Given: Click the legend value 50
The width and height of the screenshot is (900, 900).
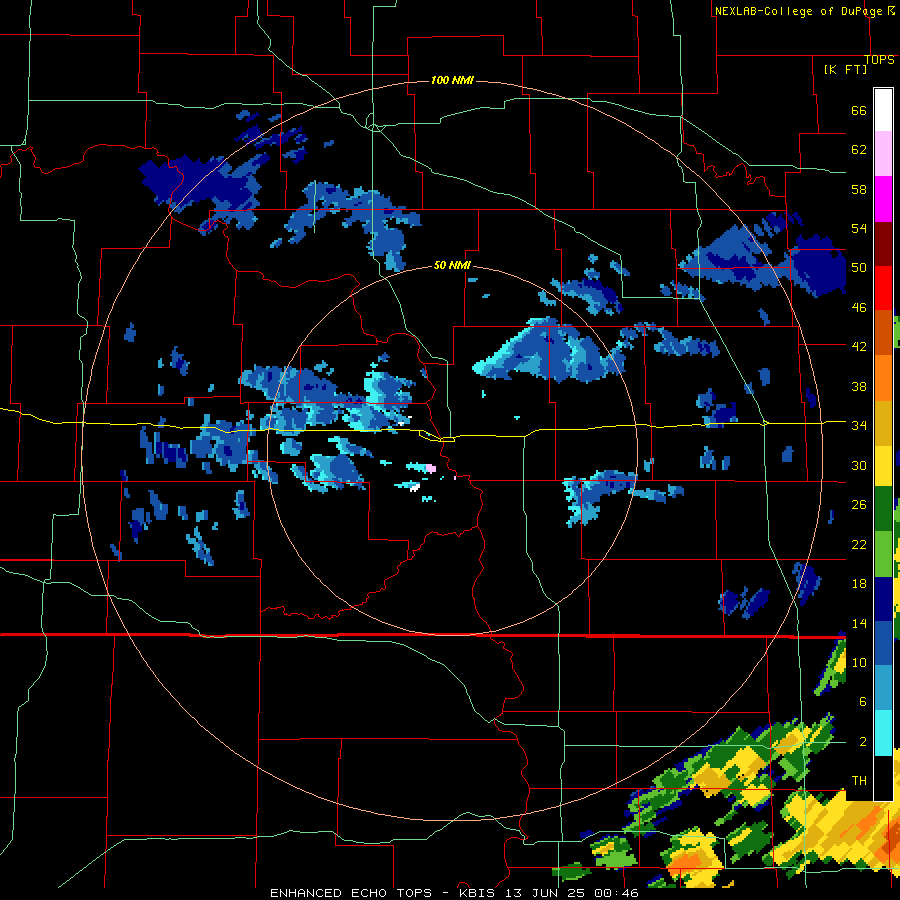Looking at the screenshot, I should tap(859, 268).
